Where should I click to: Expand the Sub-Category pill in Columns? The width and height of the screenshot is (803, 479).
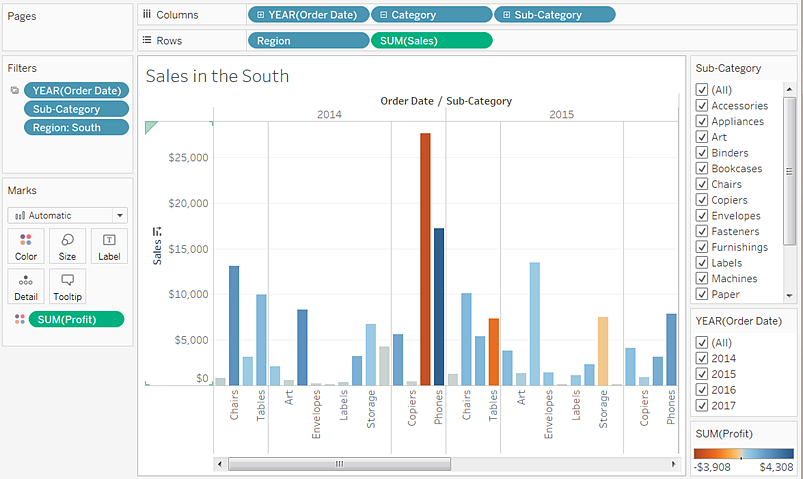[508, 15]
